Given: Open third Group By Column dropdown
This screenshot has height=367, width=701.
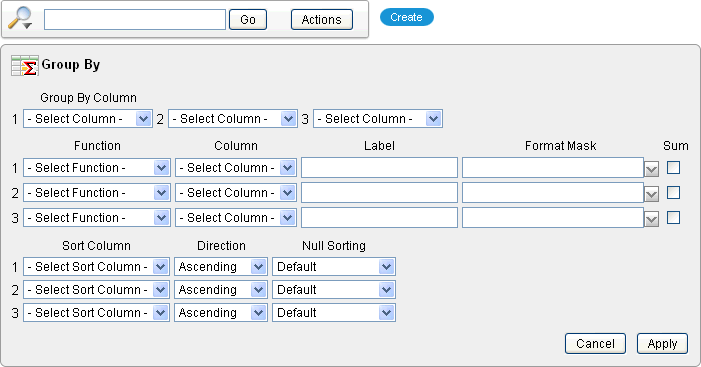Looking at the screenshot, I should coord(378,119).
